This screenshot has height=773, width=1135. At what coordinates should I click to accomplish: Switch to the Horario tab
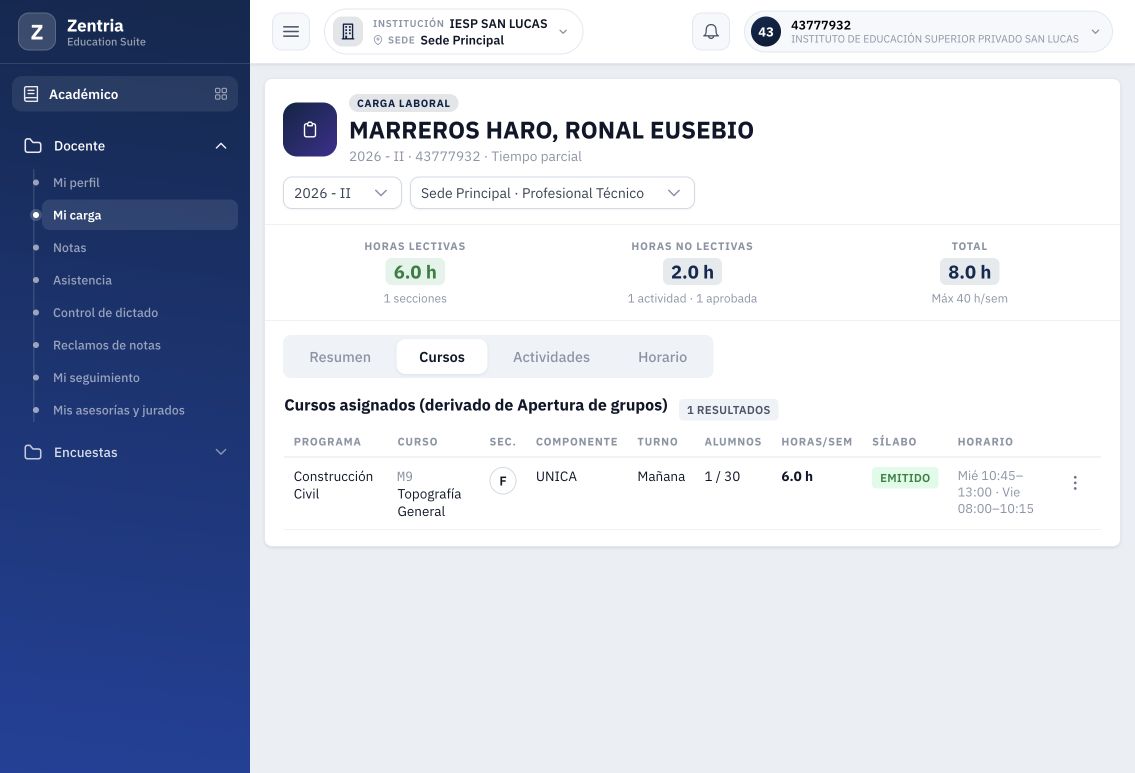tap(662, 357)
